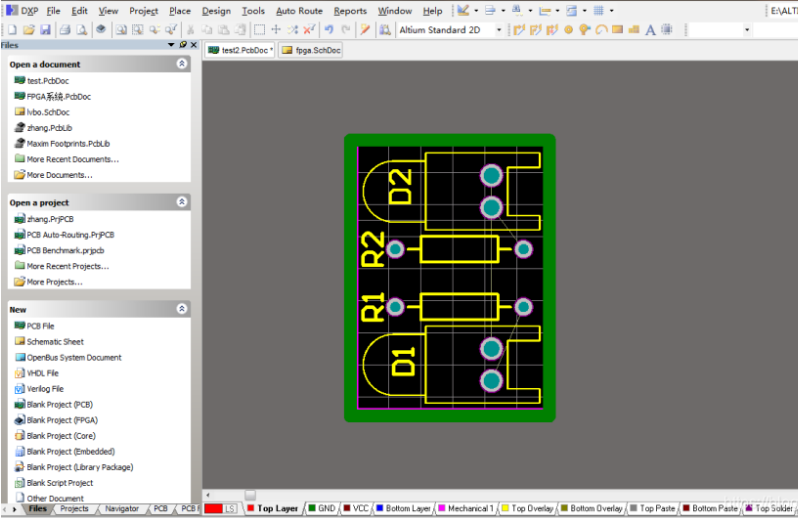Open dropdown arrow next to Utility pencil icon
The image size is (798, 518).
(476, 10)
